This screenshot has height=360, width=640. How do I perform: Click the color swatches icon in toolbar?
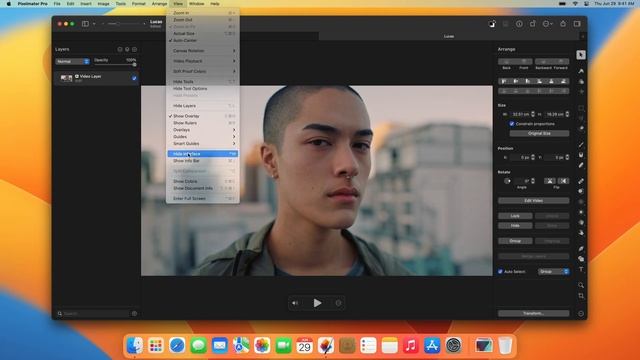492,24
